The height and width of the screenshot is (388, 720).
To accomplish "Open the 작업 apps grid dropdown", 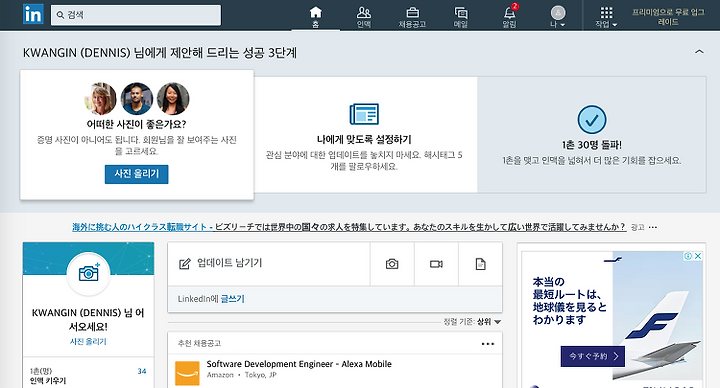I will click(606, 16).
